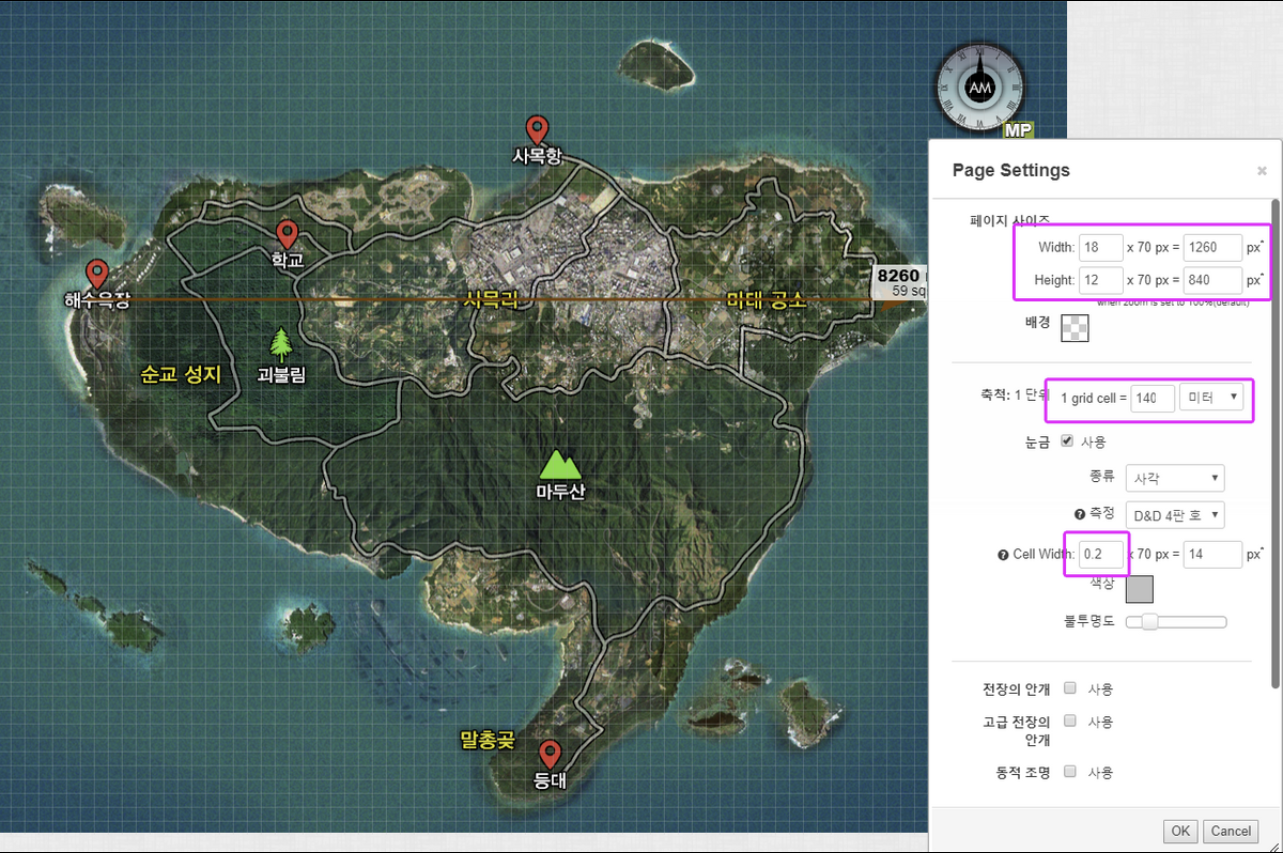Click the grid cell scale field showing 140
1283x853 pixels.
[1152, 398]
